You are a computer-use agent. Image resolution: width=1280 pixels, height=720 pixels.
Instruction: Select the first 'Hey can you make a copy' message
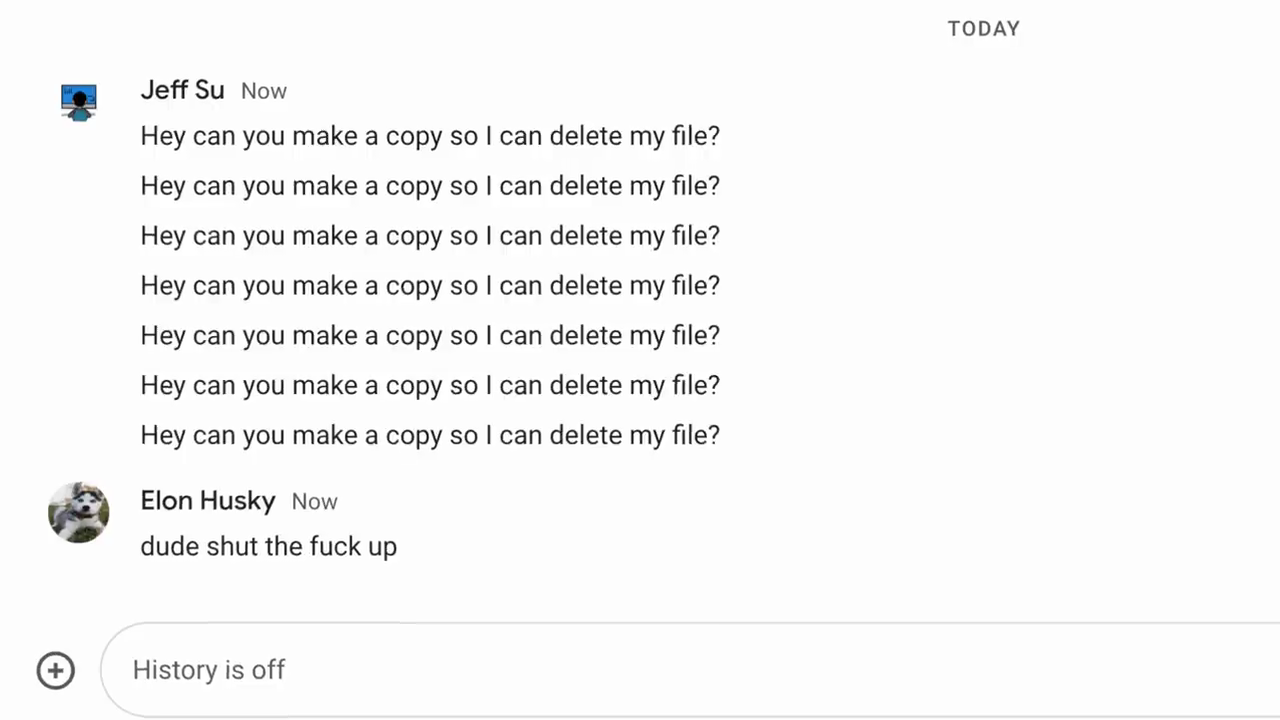pos(430,136)
